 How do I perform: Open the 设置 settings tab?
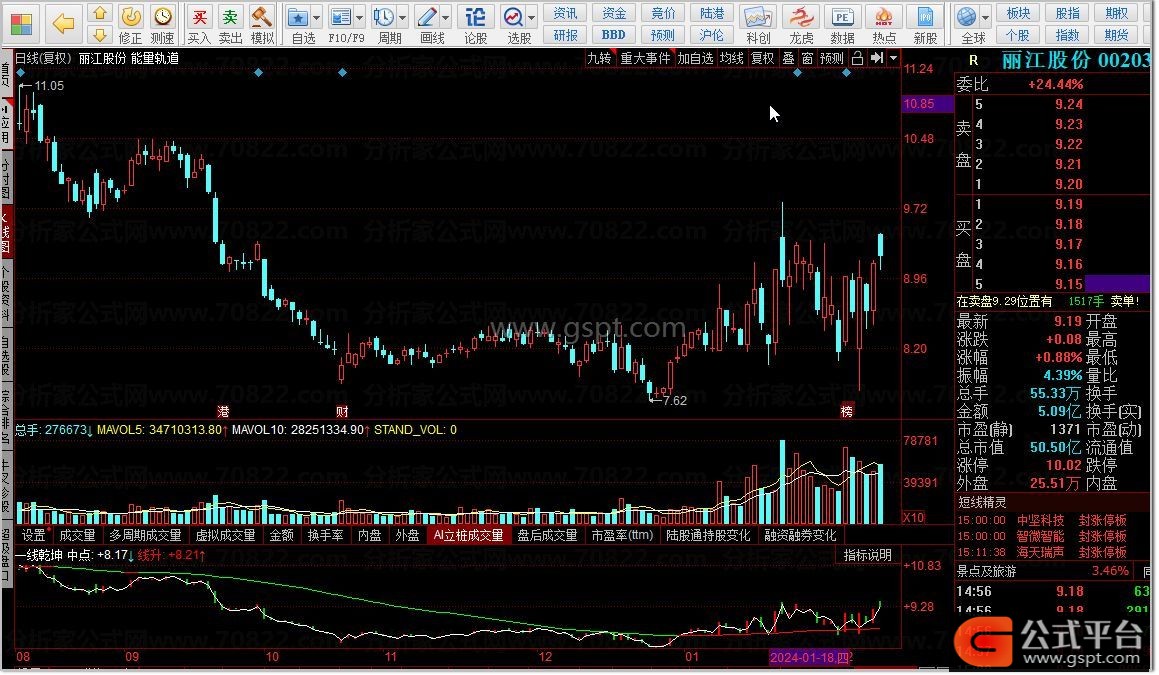point(33,535)
